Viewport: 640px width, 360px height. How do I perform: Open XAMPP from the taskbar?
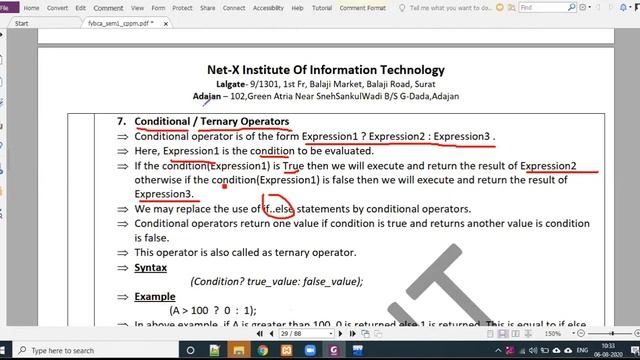[287, 350]
